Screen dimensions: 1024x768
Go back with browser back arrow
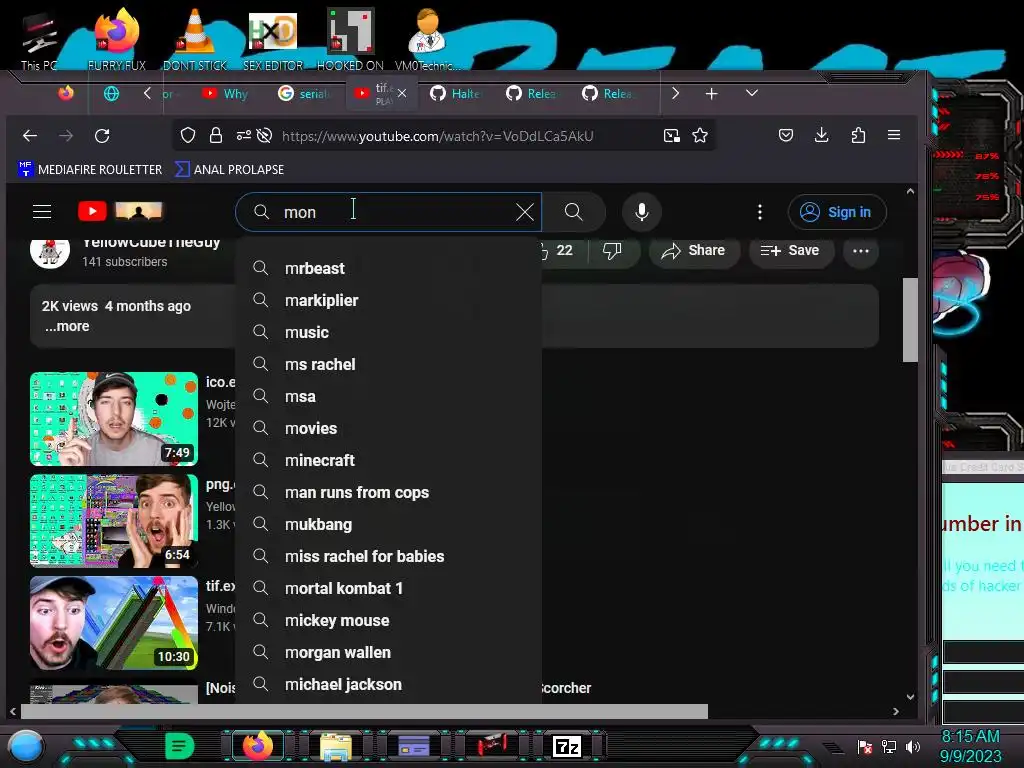click(30, 136)
